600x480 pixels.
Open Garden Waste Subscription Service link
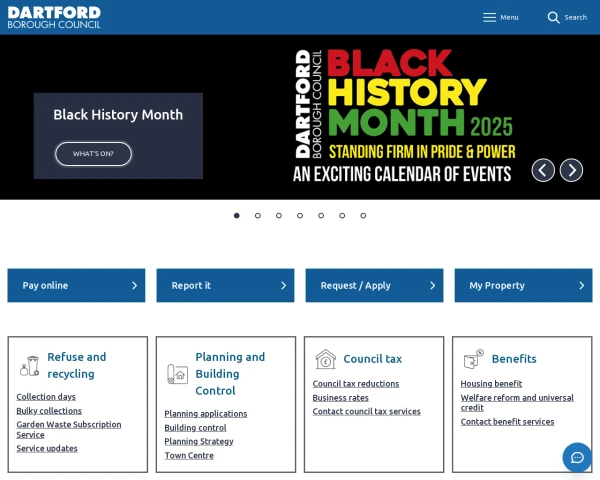[69, 429]
